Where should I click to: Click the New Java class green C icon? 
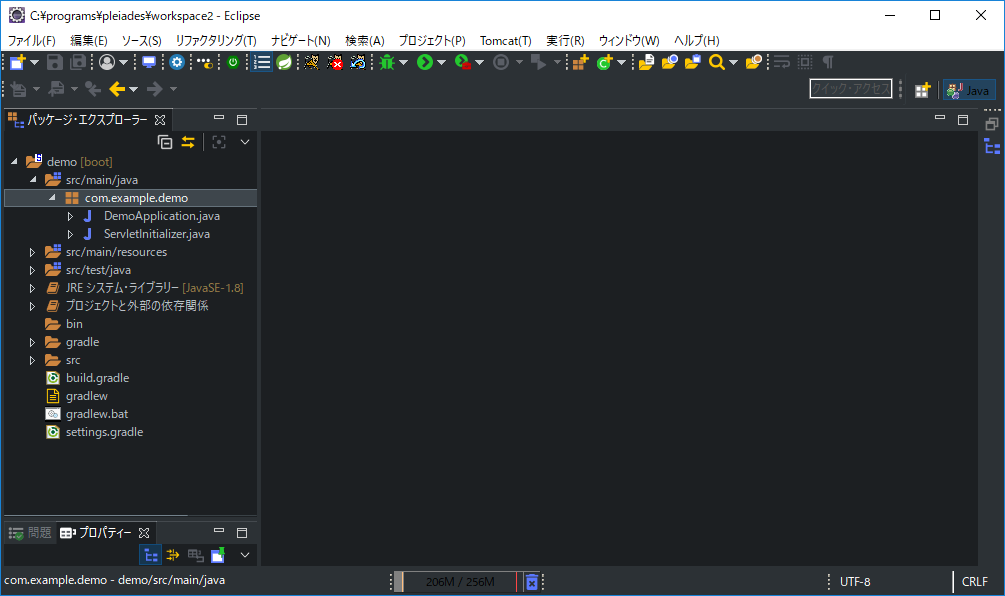604,62
